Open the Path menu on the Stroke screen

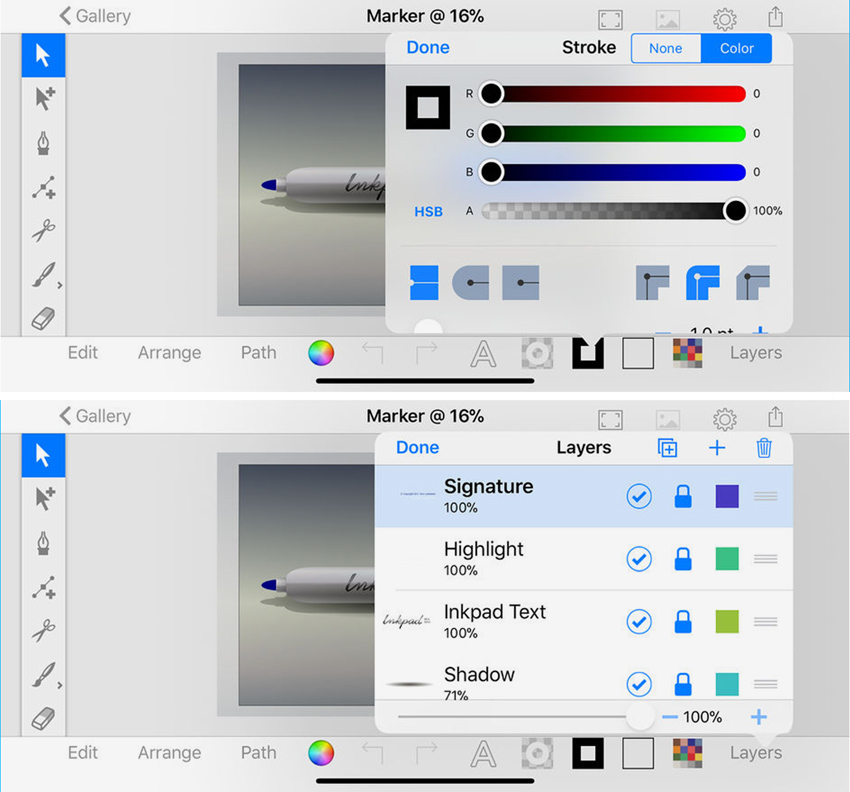point(259,353)
